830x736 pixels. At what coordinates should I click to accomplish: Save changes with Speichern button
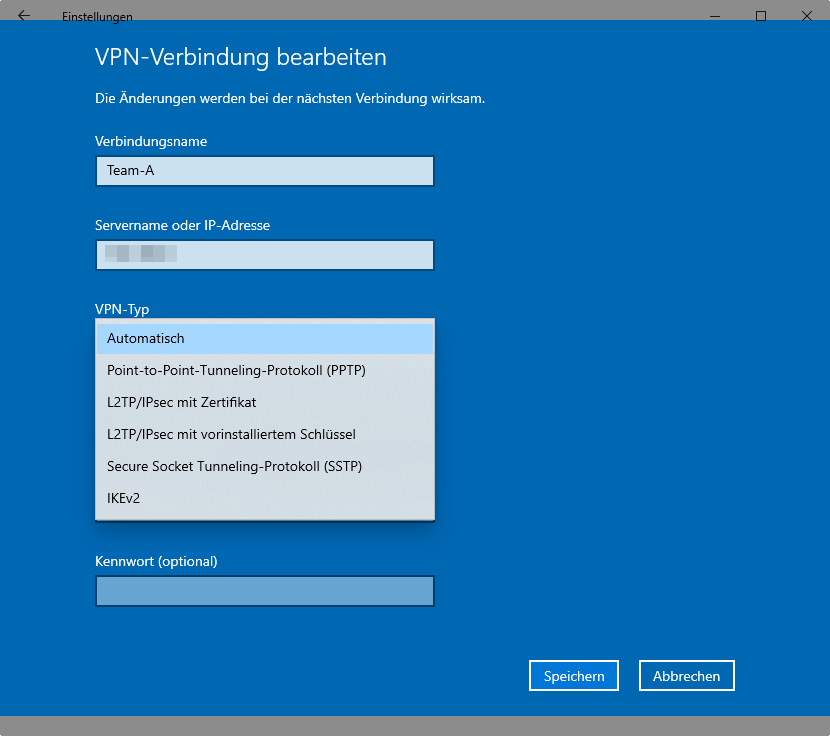tap(574, 676)
